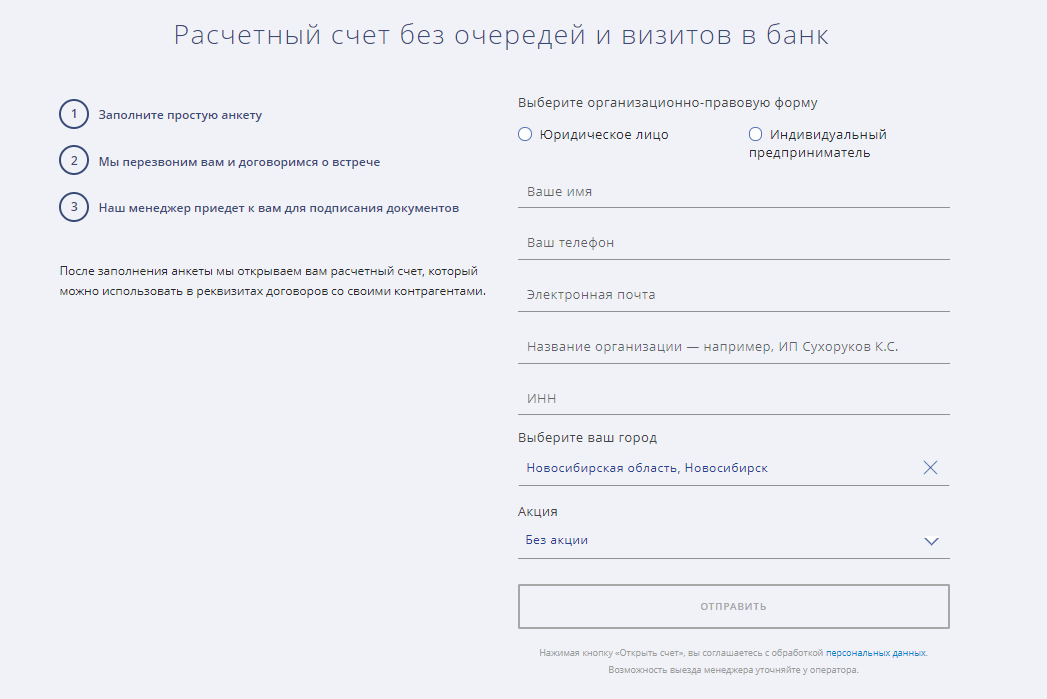Click into the Ваш телефон field
Image resolution: width=1047 pixels, height=699 pixels.
click(x=733, y=243)
